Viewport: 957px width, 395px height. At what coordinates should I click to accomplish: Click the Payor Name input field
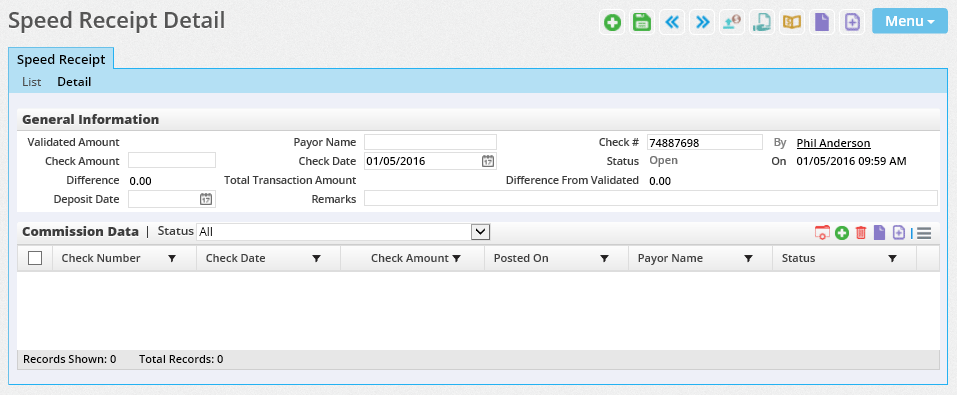[x=430, y=142]
